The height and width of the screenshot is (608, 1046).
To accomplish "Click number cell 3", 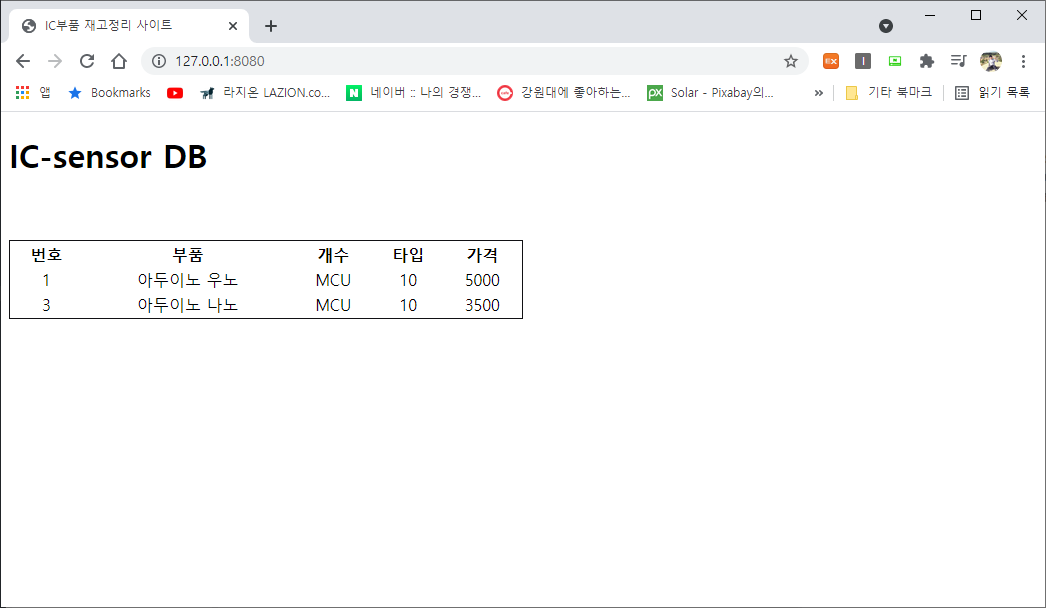I will click(x=46, y=305).
